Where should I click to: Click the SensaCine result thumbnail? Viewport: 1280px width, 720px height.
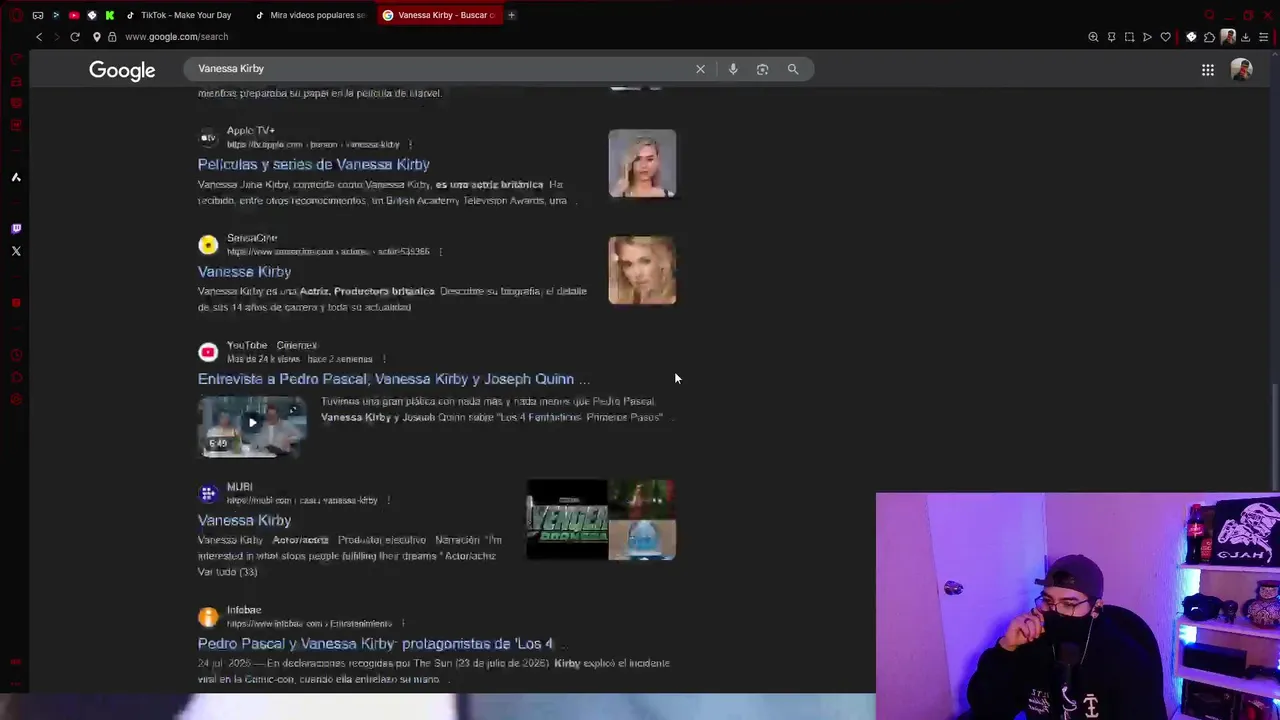642,270
